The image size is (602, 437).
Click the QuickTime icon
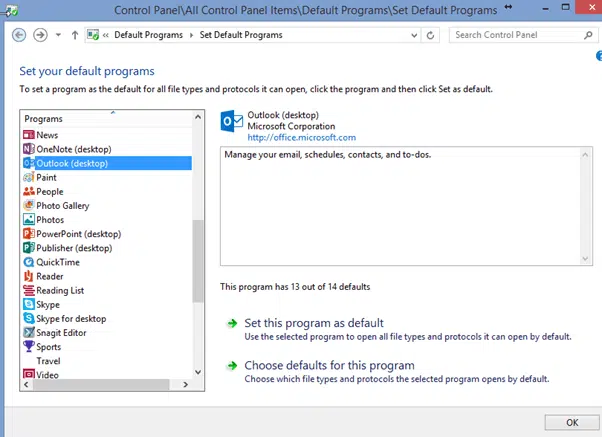pos(29,262)
